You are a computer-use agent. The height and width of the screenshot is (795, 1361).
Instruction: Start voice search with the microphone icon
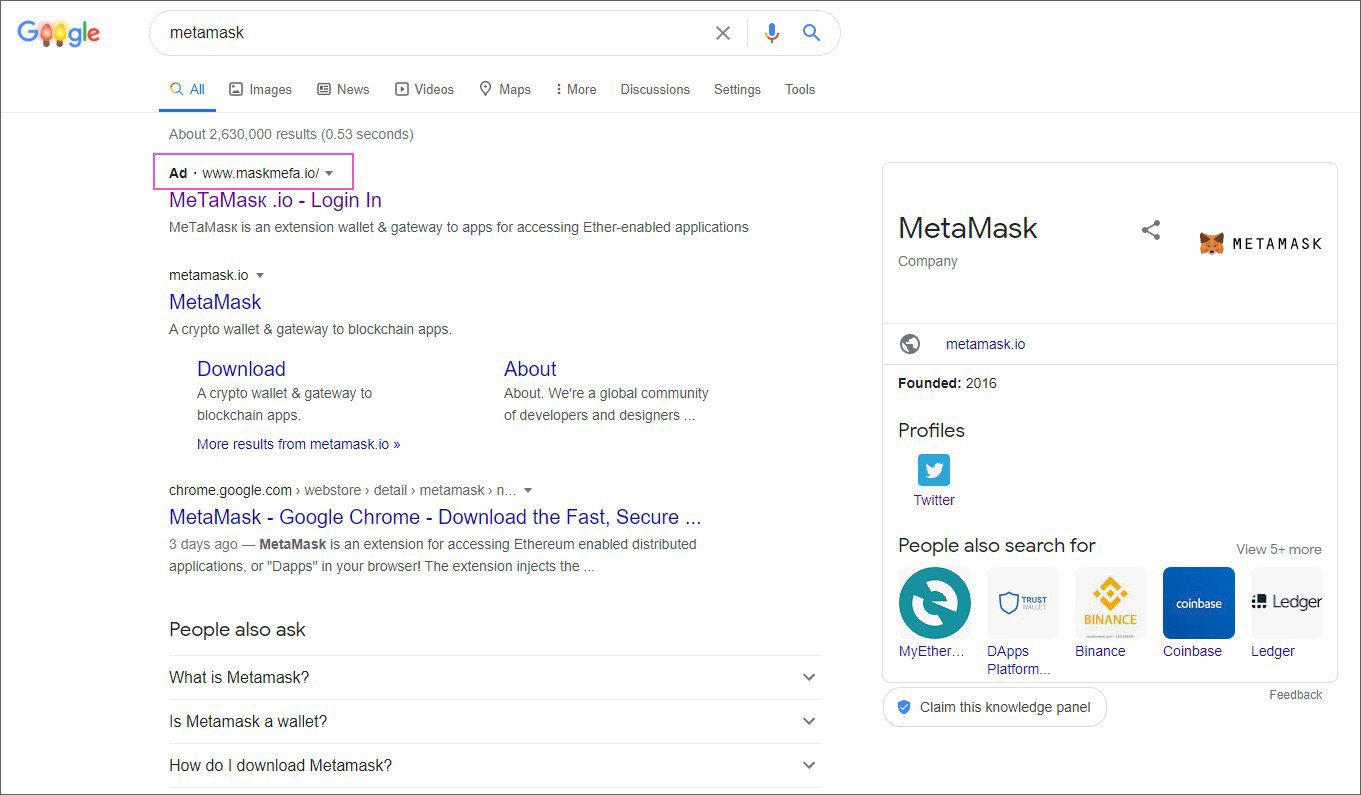click(771, 33)
